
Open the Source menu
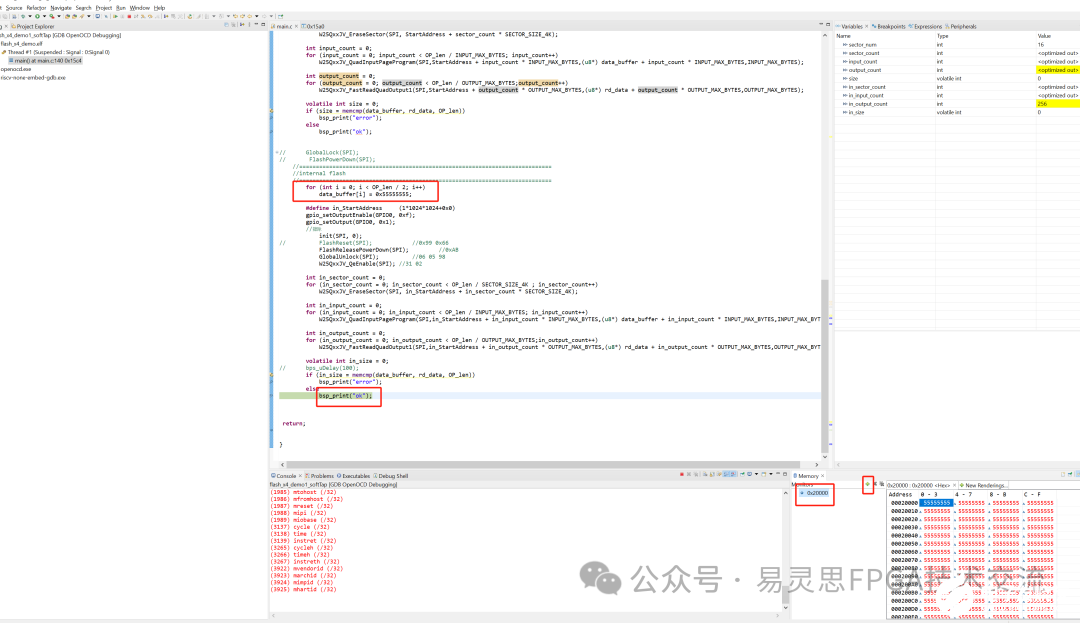pos(14,8)
